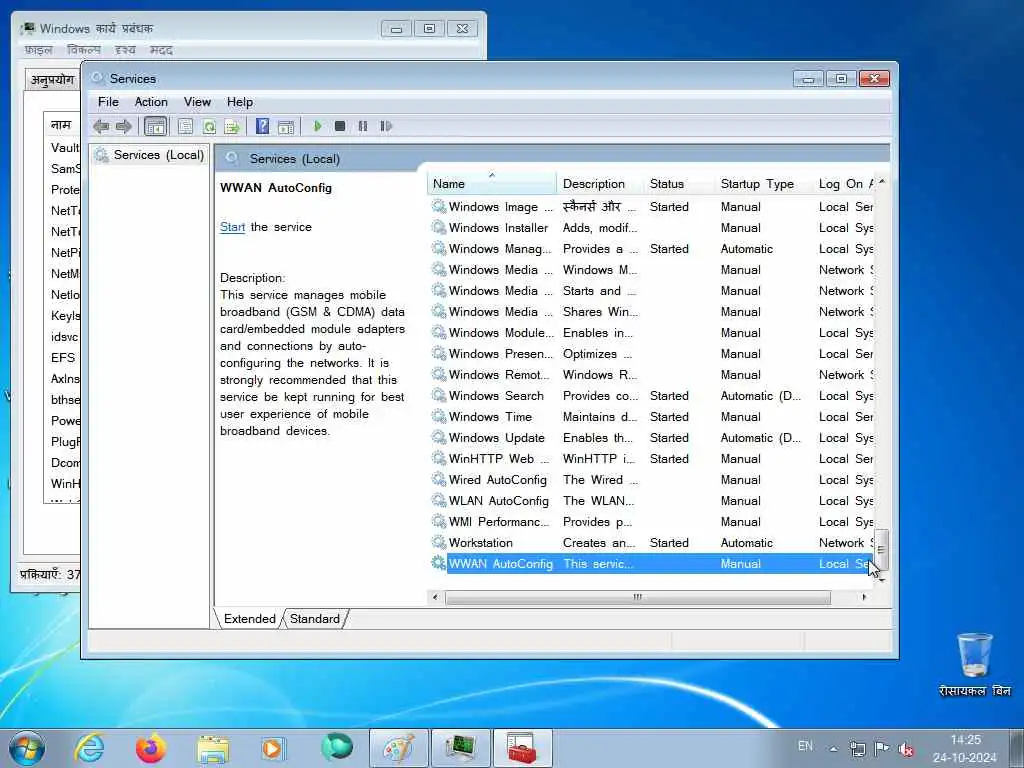The height and width of the screenshot is (768, 1024).
Task: Stop the service with the square icon
Action: pos(340,126)
